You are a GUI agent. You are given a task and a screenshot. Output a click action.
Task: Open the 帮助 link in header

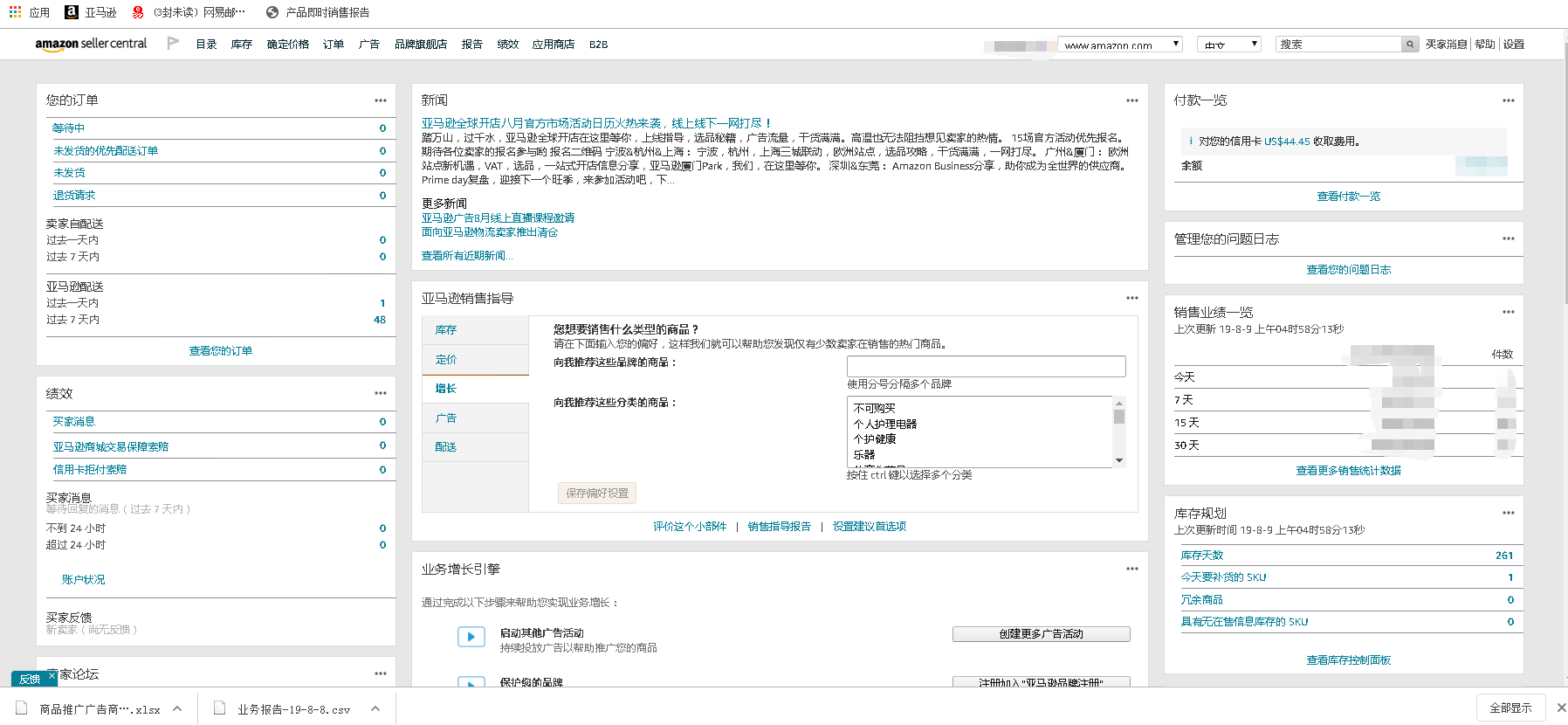pyautogui.click(x=1485, y=45)
